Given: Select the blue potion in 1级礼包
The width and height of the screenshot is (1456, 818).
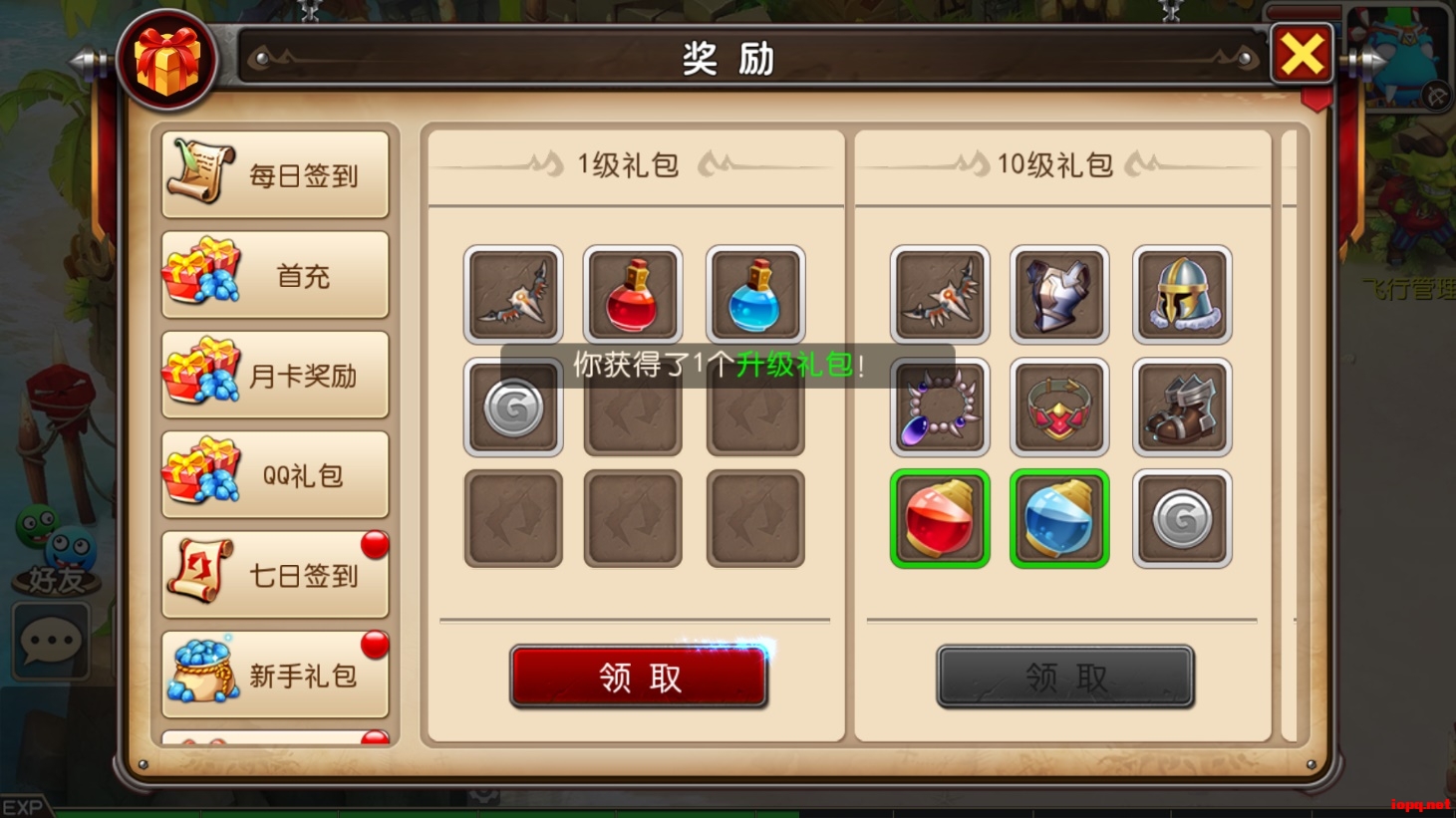Looking at the screenshot, I should tap(755, 294).
